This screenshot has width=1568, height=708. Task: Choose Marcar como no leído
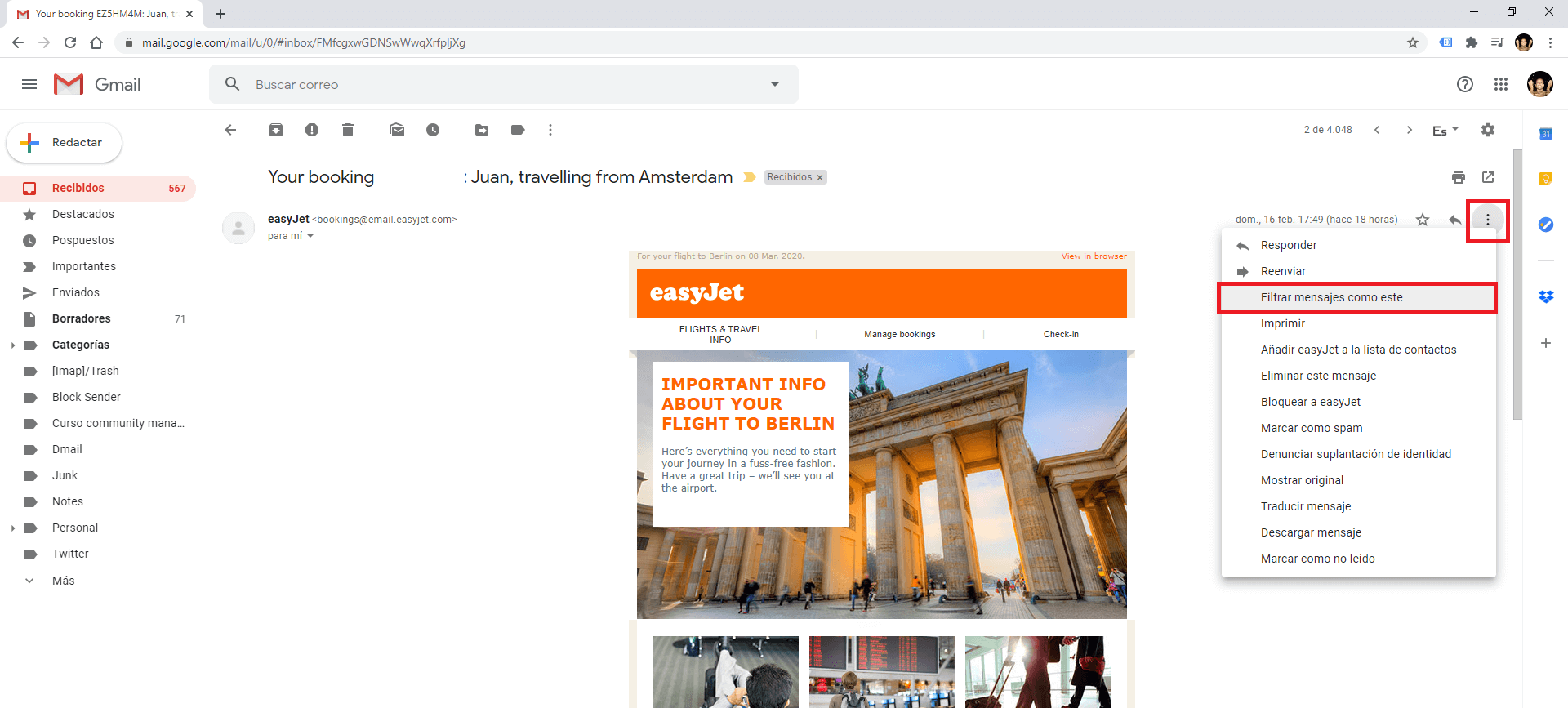coord(1359,559)
